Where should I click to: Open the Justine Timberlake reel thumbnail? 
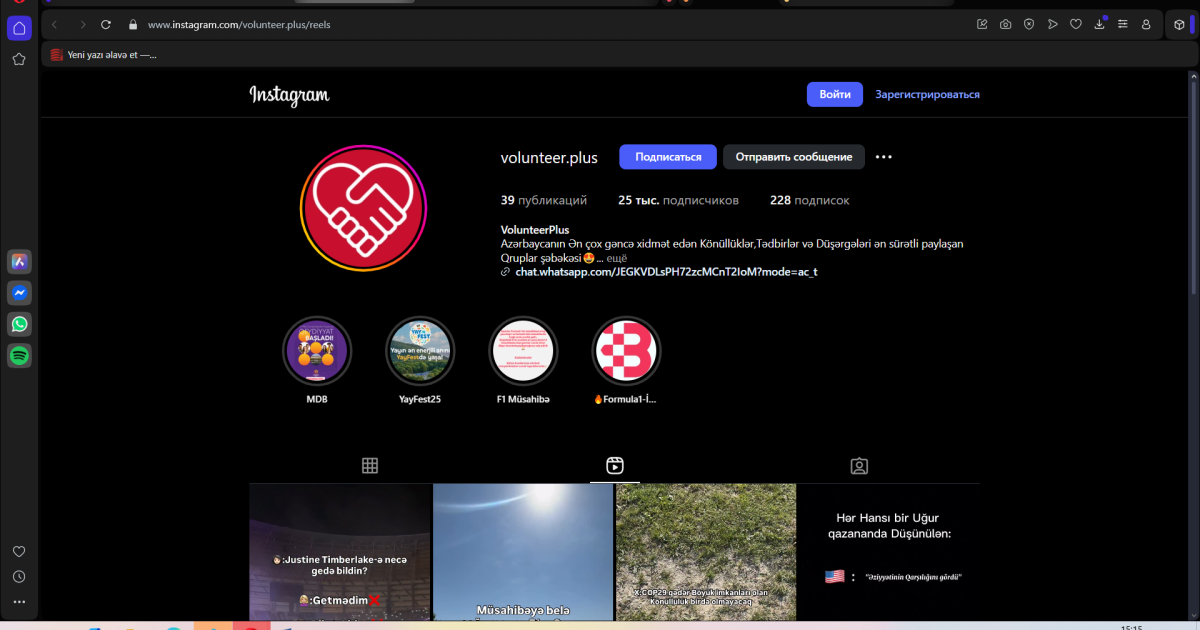pos(340,552)
